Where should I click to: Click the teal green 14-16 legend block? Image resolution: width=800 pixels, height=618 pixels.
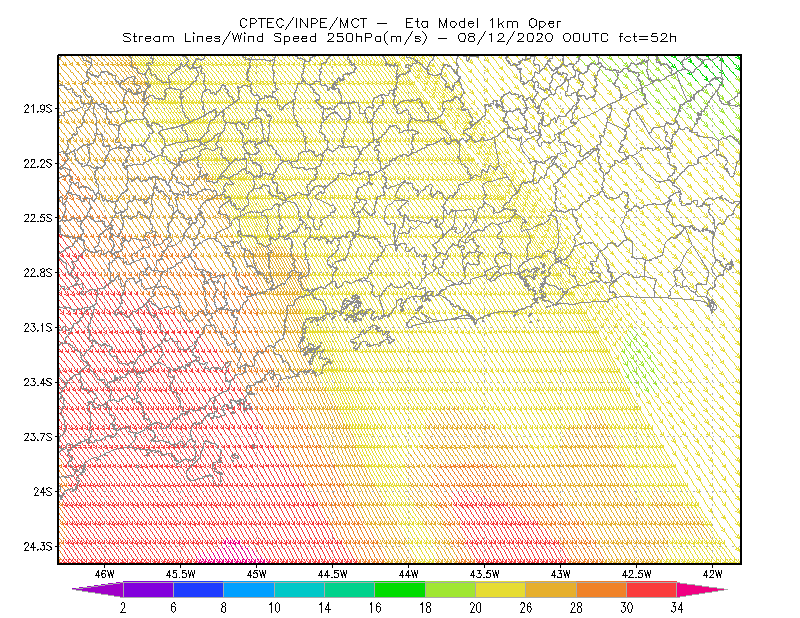349,589
